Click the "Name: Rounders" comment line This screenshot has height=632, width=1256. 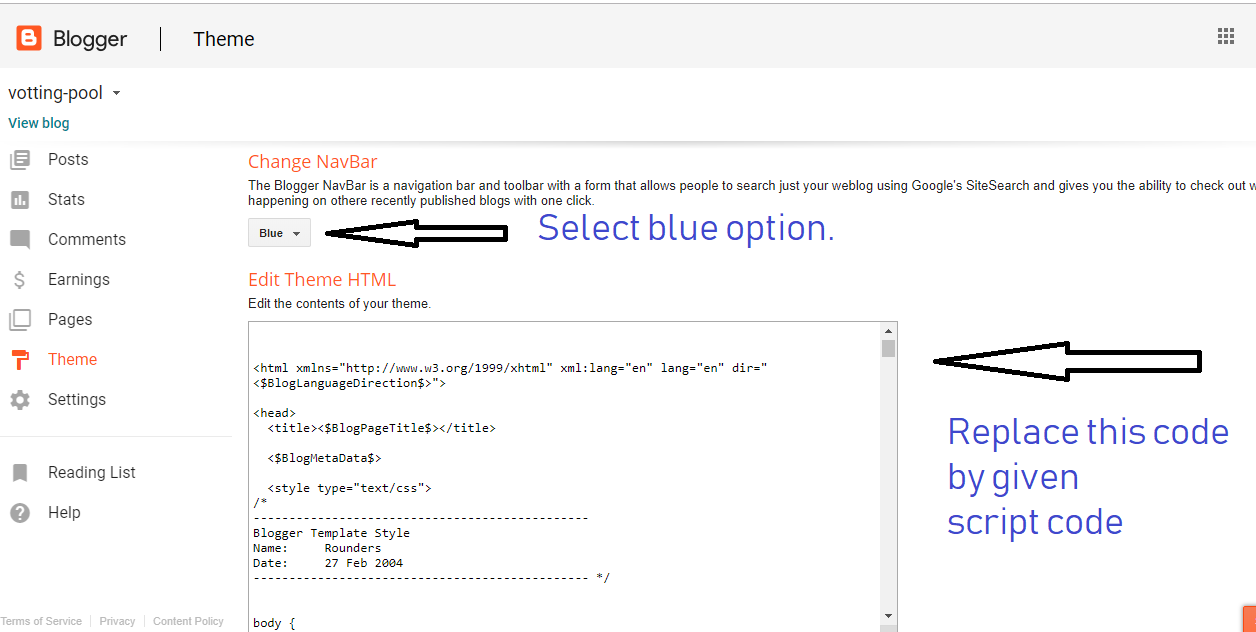317,547
